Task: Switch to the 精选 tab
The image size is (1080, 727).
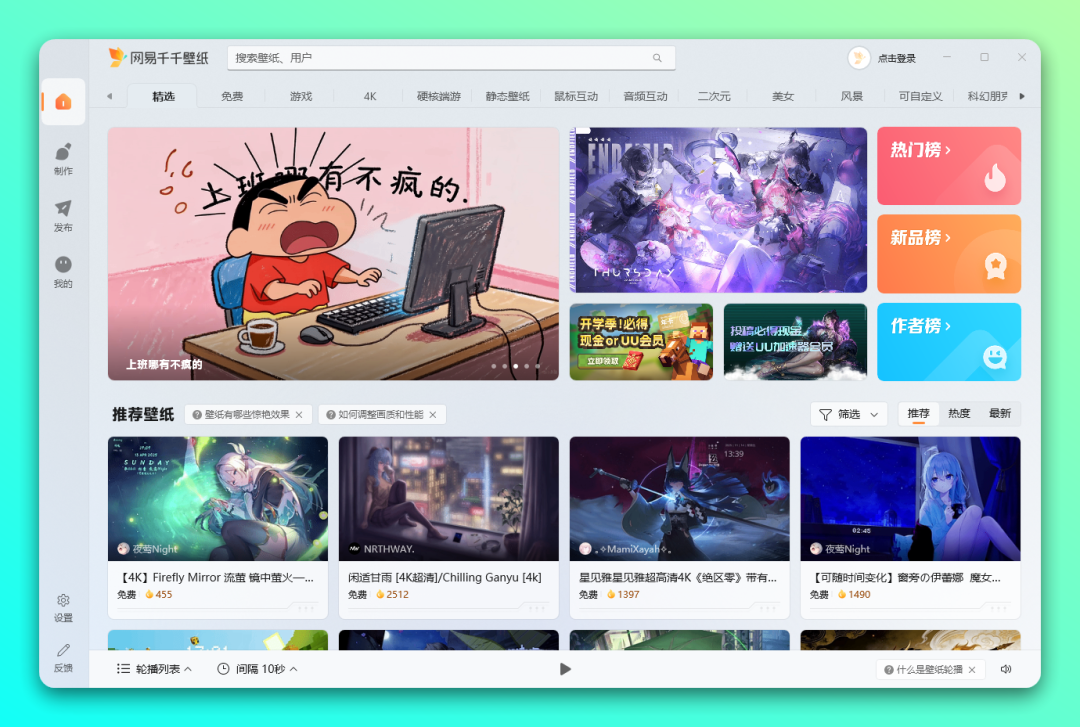Action: coord(163,96)
